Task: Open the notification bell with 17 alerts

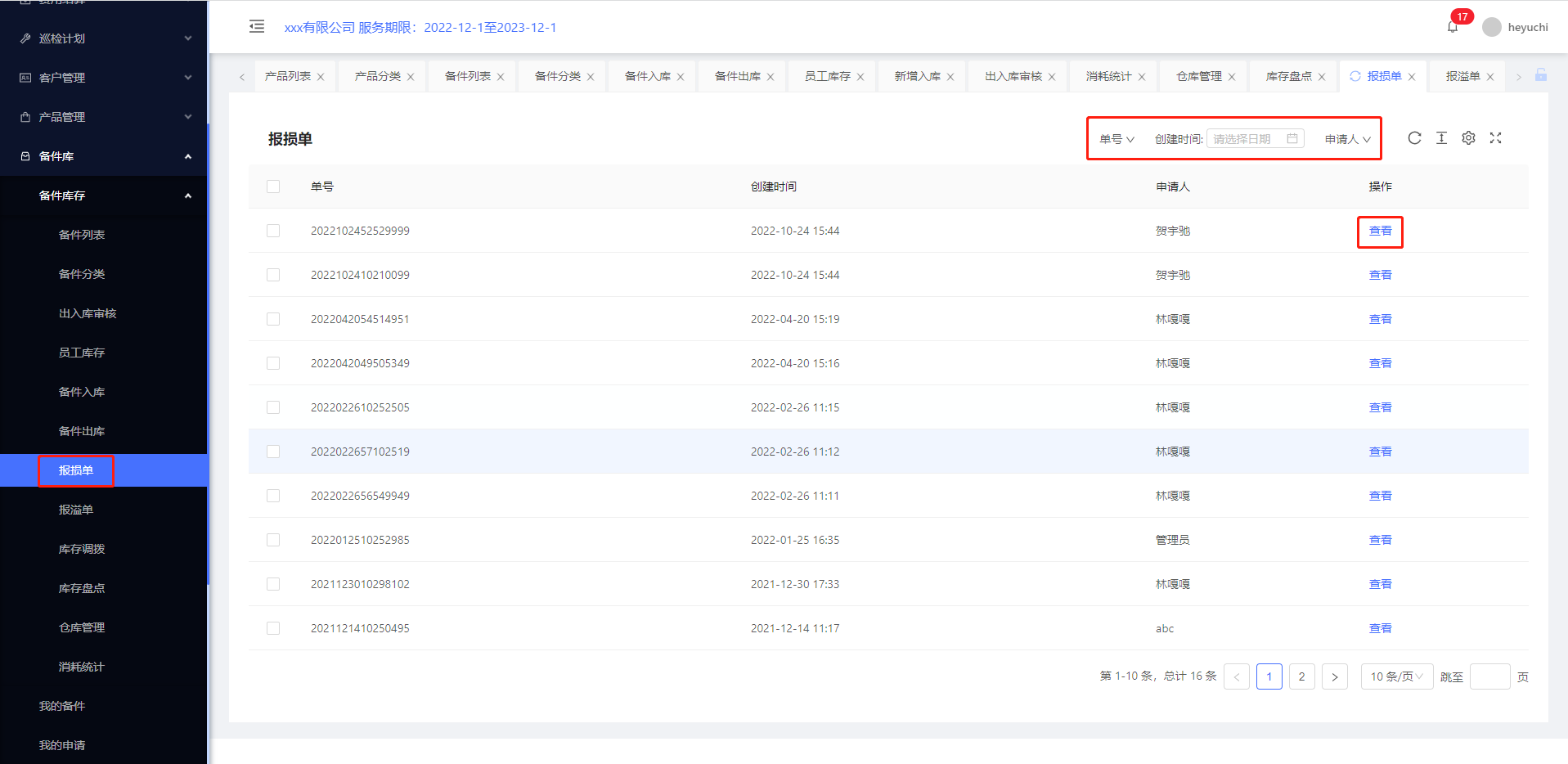Action: click(x=1453, y=27)
